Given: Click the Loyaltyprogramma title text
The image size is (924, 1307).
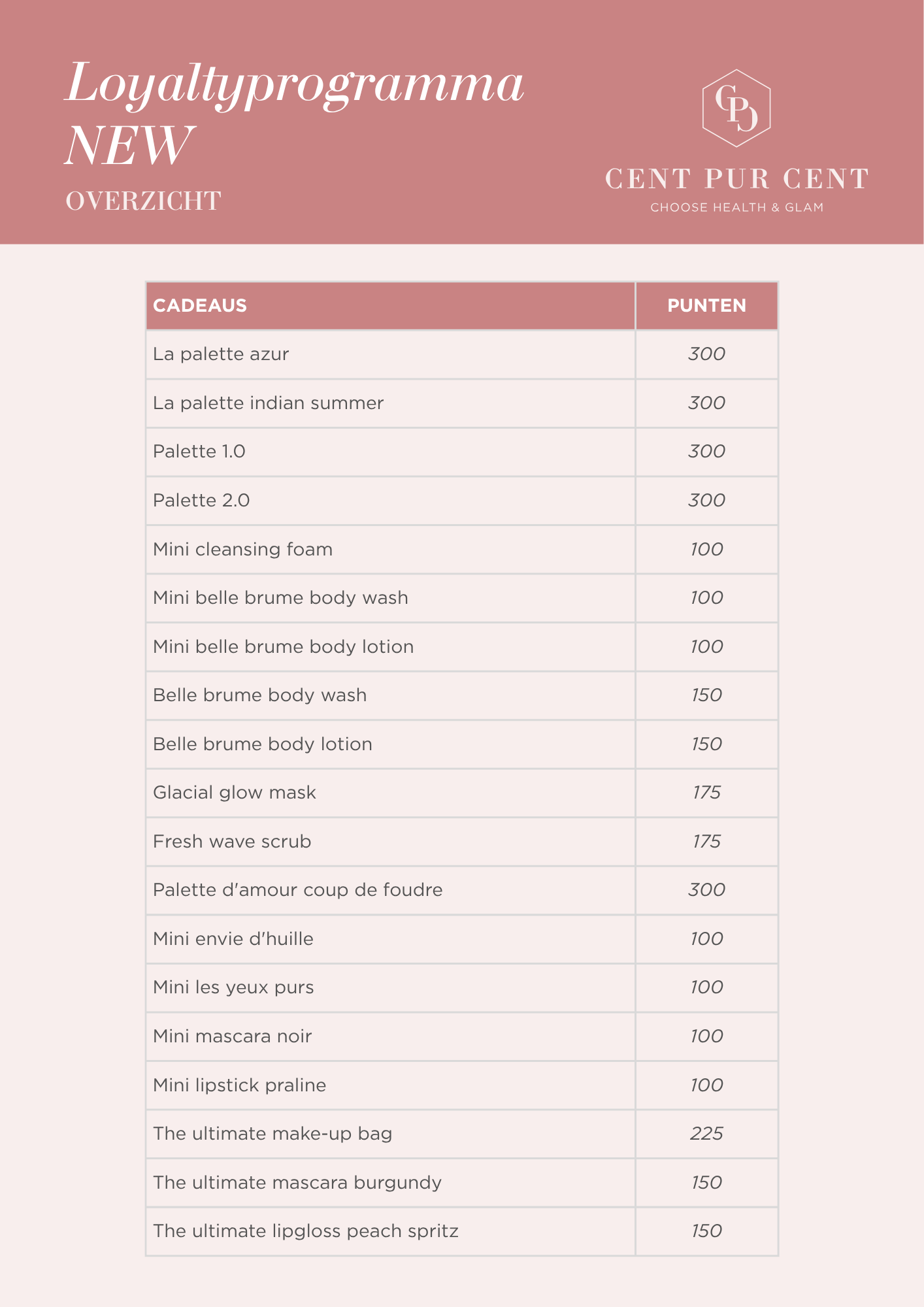Looking at the screenshot, I should [295, 84].
